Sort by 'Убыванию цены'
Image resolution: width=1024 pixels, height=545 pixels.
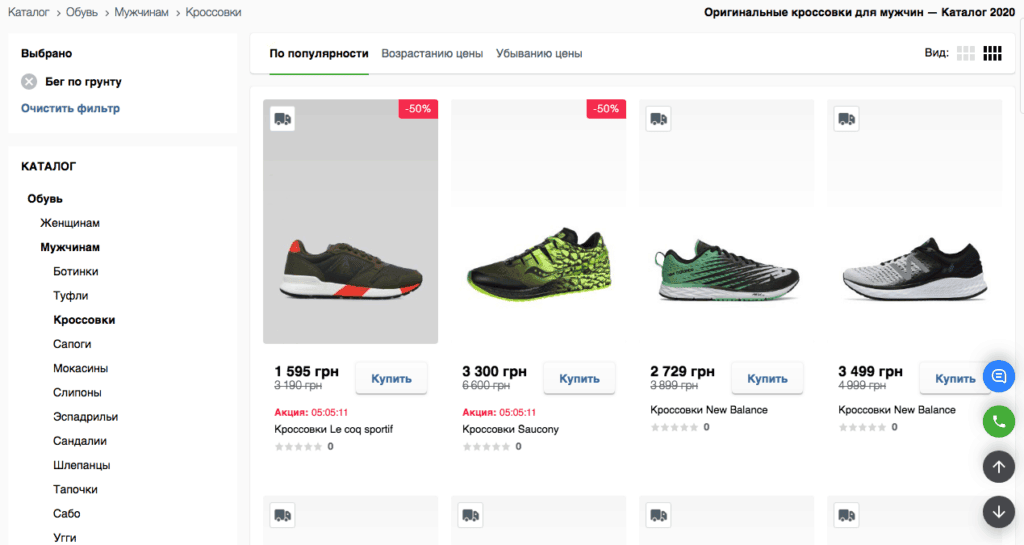pos(539,54)
